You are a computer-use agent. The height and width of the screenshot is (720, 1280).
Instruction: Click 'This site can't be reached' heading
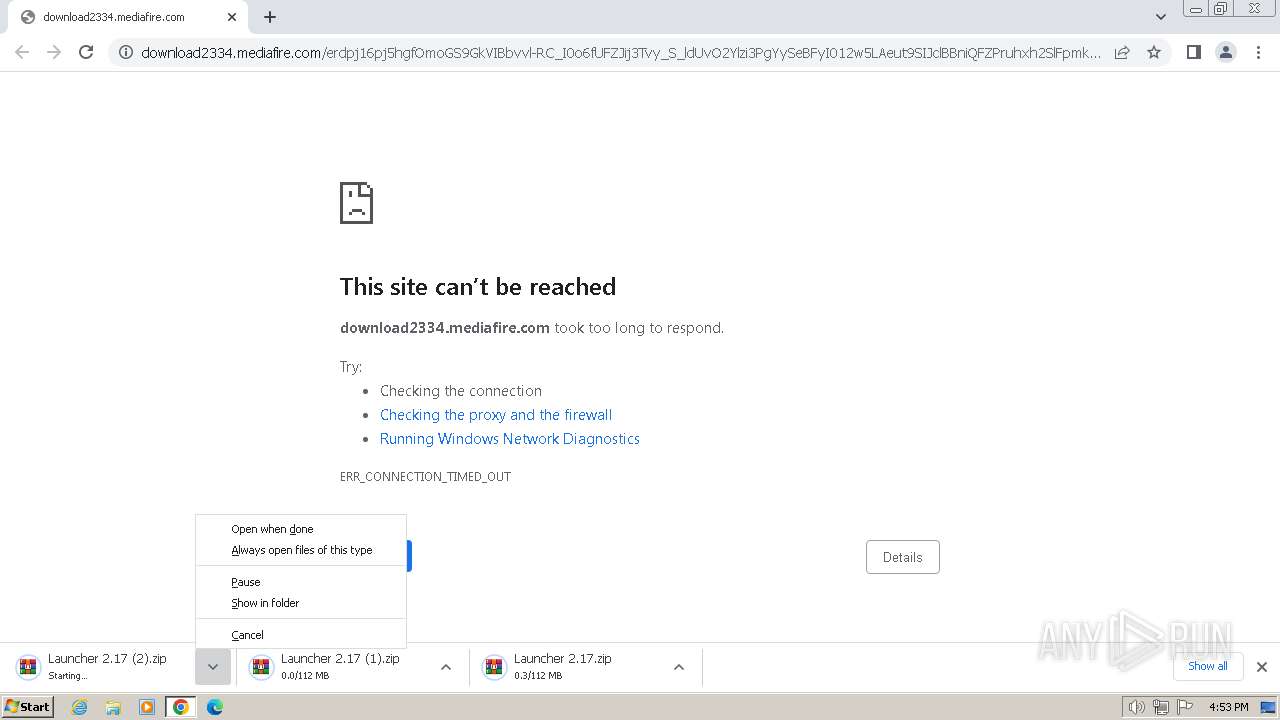coord(478,287)
